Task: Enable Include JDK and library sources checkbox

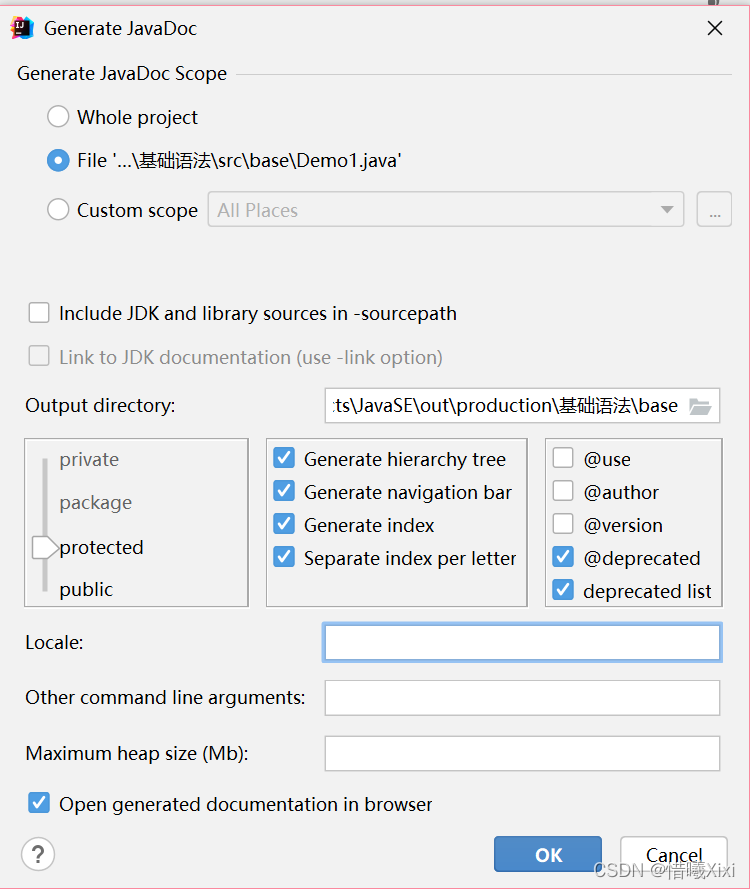Action: pos(39,313)
